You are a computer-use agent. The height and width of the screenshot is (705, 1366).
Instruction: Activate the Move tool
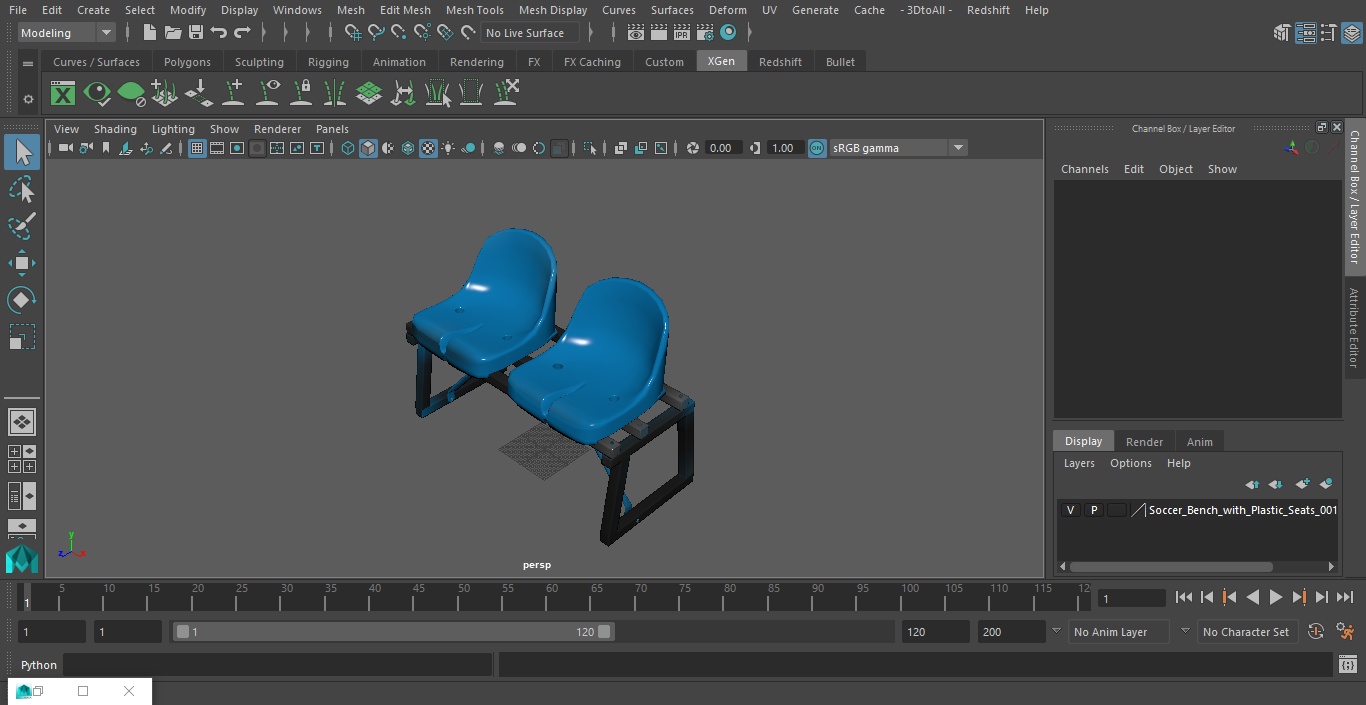click(21, 263)
